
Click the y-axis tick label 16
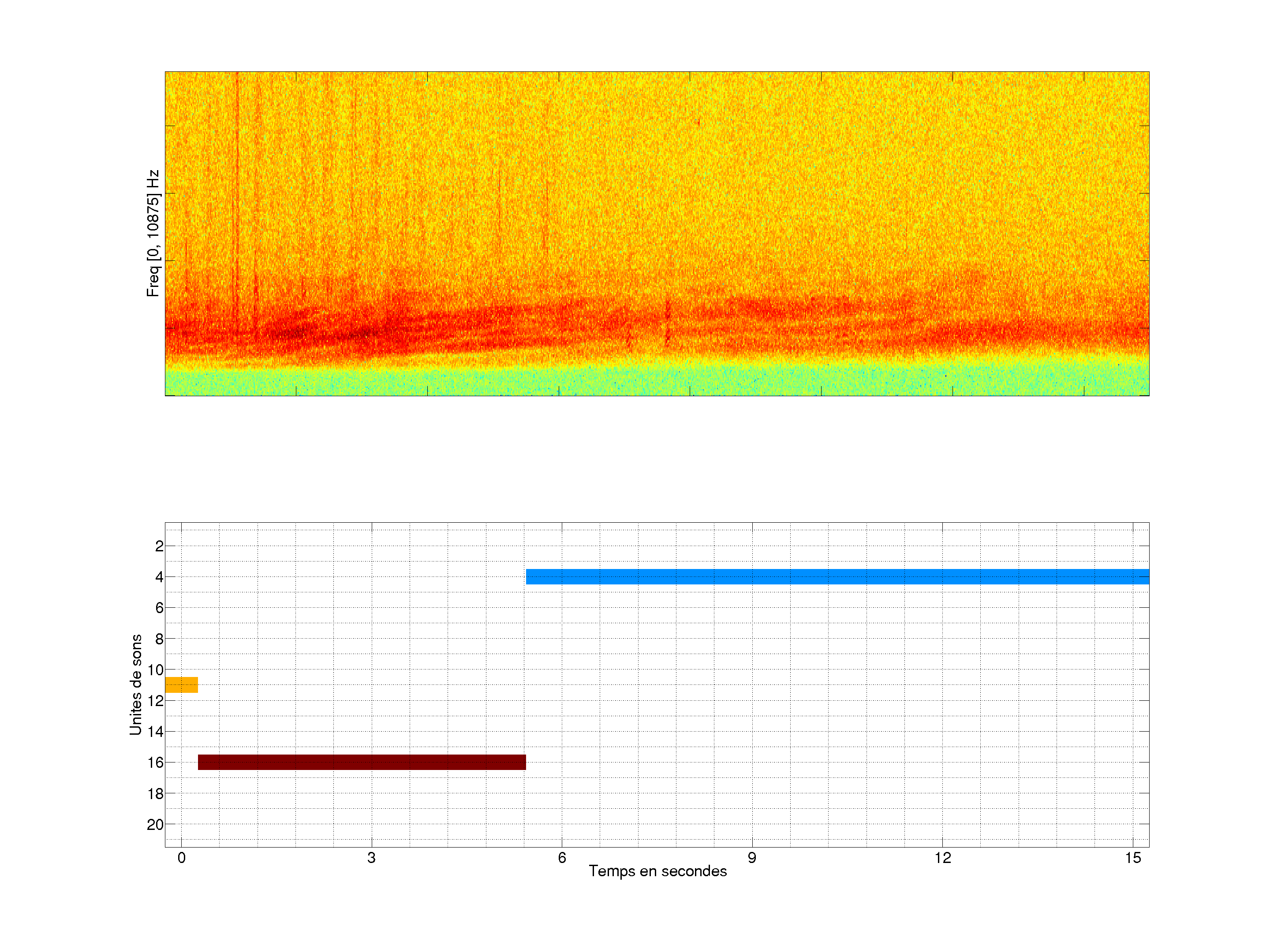point(155,762)
